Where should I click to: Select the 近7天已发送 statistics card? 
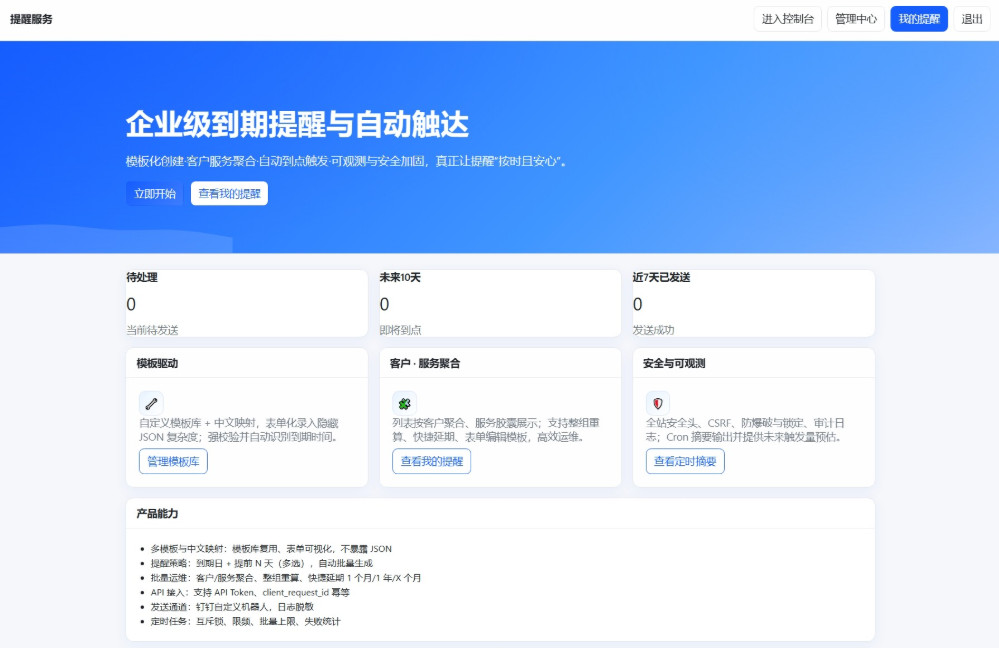753,303
